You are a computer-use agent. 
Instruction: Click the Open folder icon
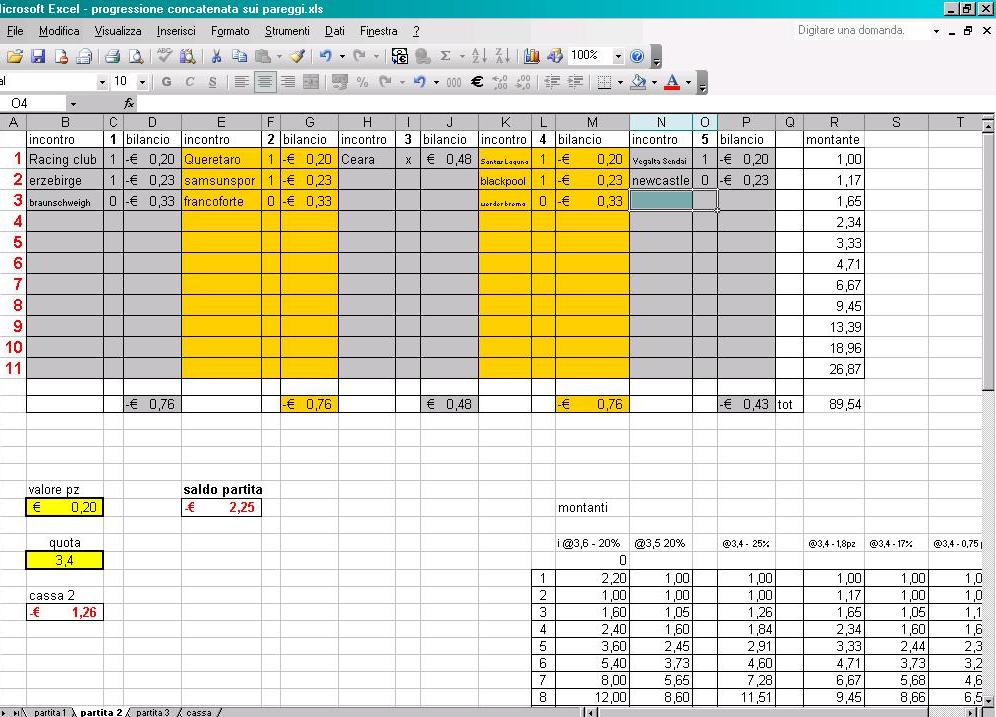click(x=15, y=57)
